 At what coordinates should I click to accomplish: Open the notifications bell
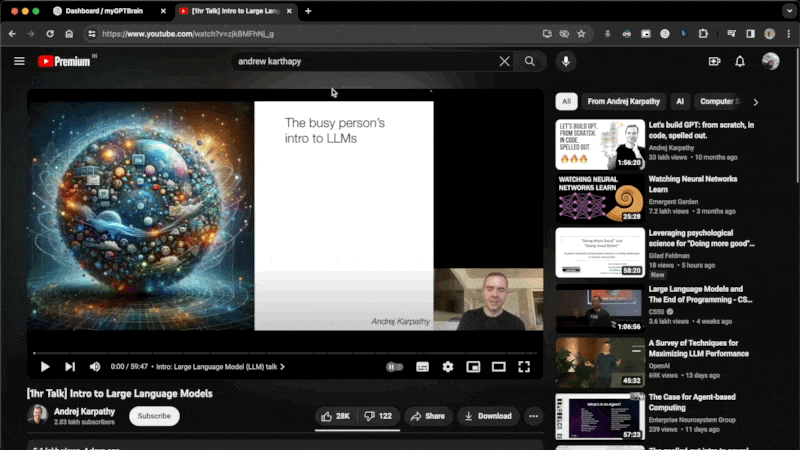pyautogui.click(x=740, y=61)
